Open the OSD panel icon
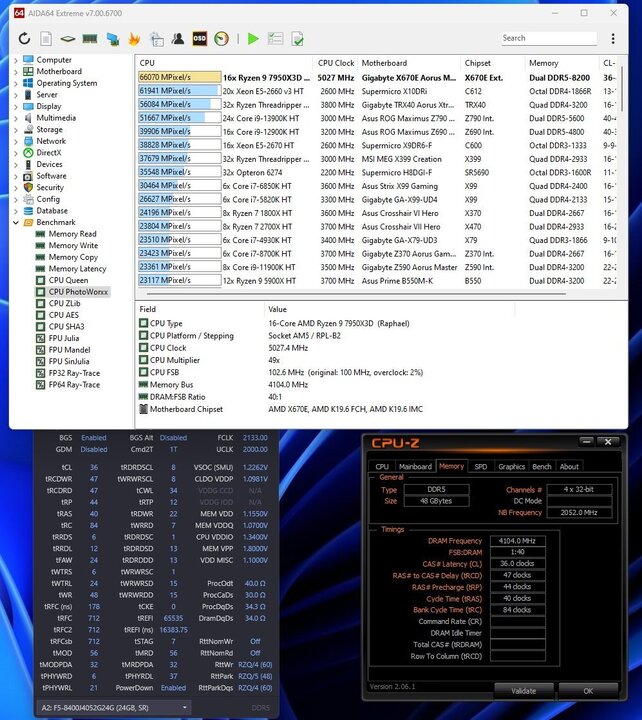 pyautogui.click(x=199, y=39)
